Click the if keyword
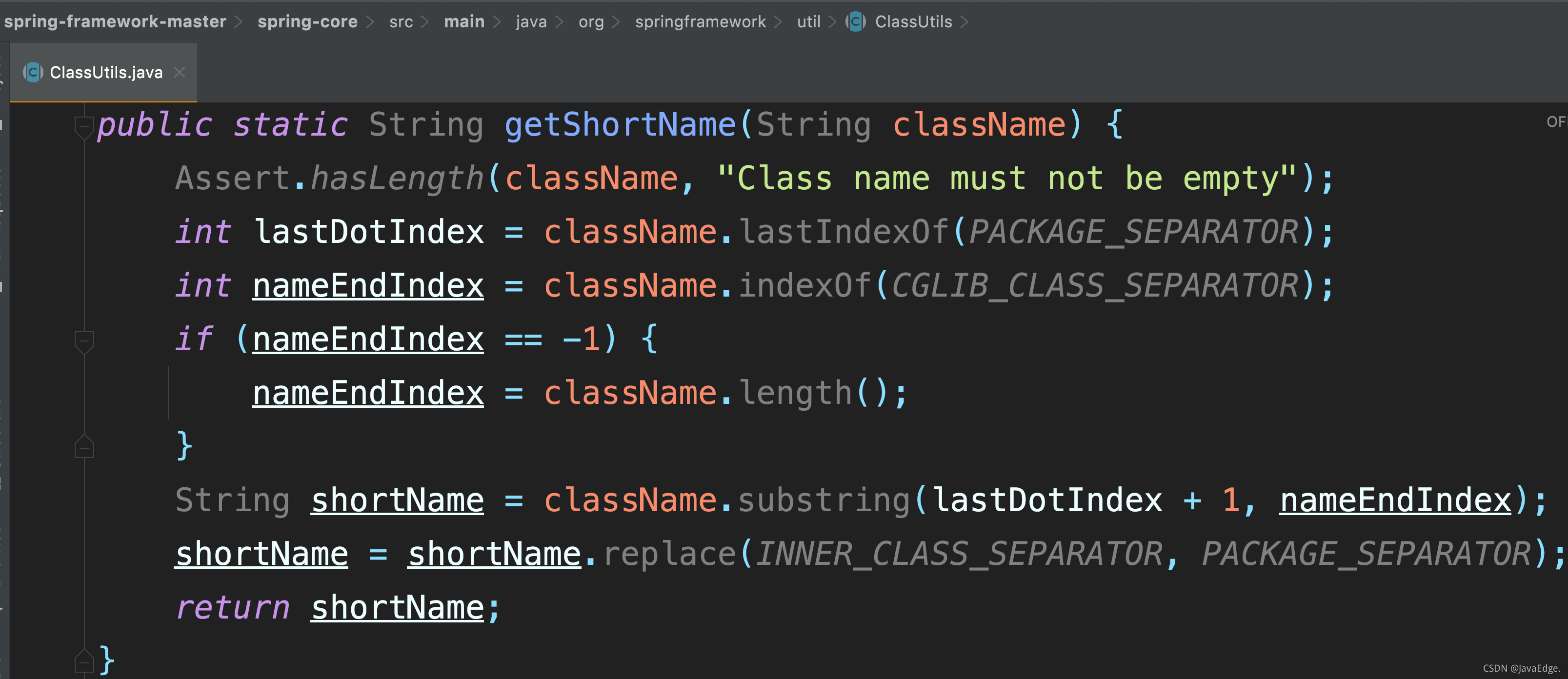The image size is (1568, 679). (x=194, y=339)
